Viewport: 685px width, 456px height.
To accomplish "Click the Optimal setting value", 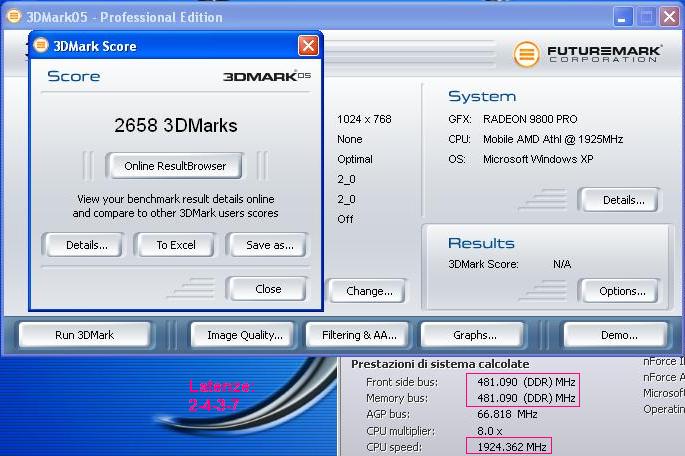I will 355,159.
